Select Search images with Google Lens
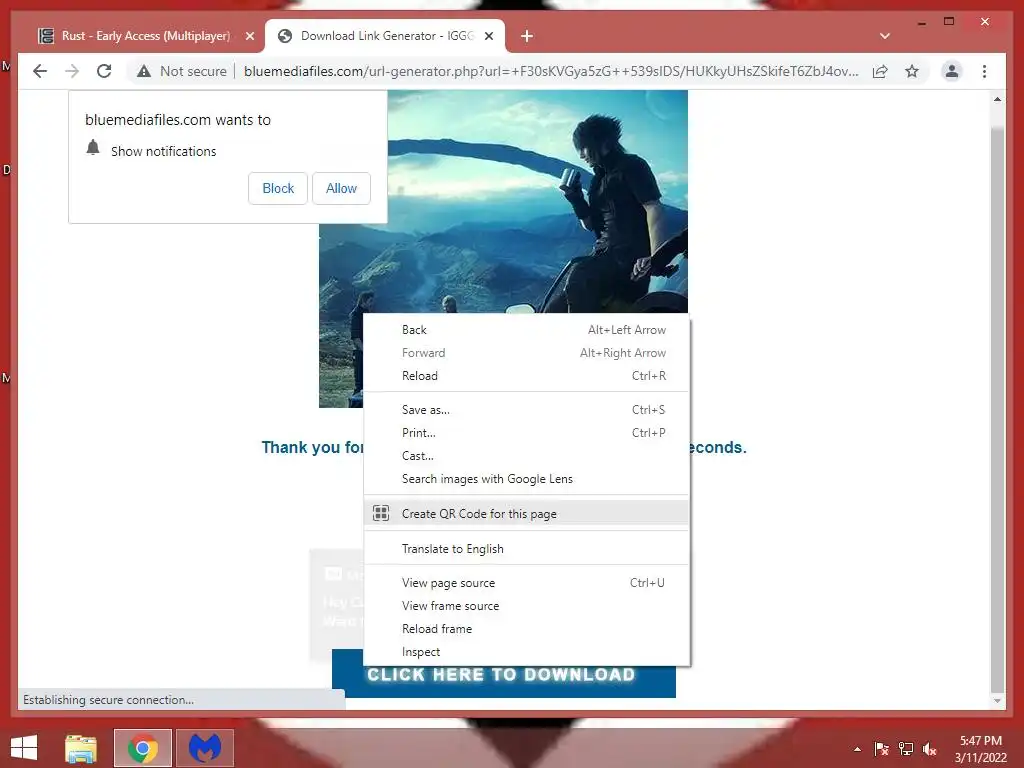 click(x=526, y=479)
